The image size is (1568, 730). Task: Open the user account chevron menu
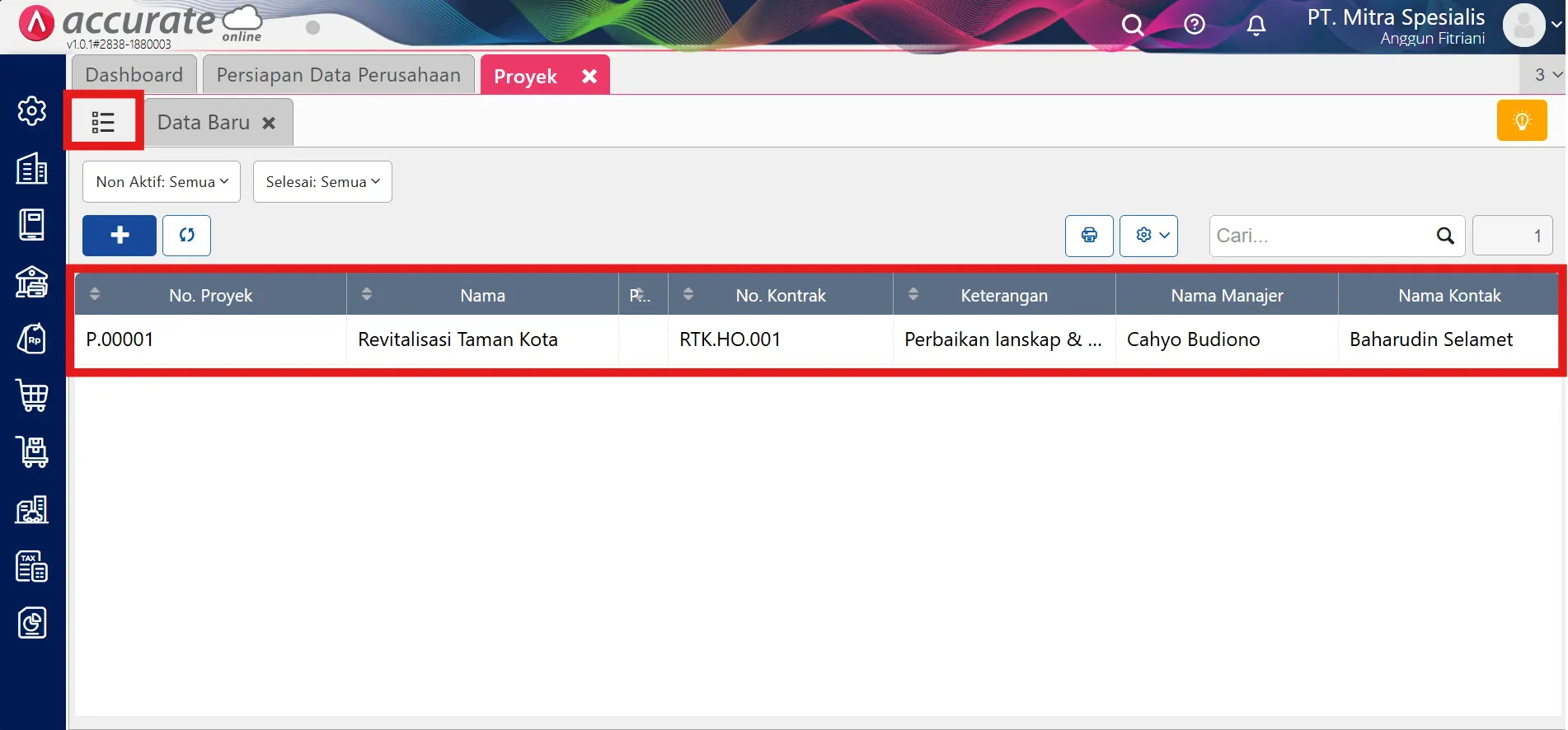coord(1556,25)
